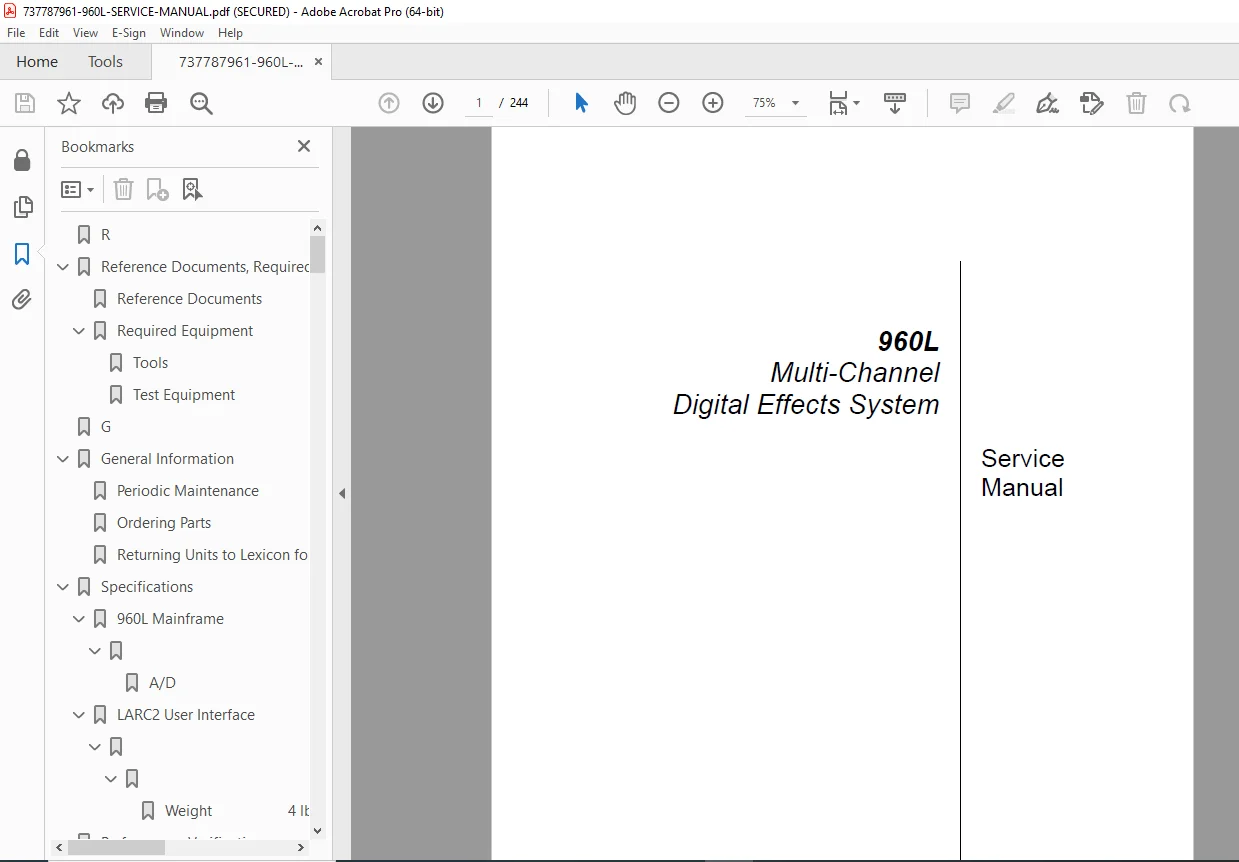This screenshot has width=1239, height=862.
Task: Open the E-Sign menu
Action: tap(129, 33)
